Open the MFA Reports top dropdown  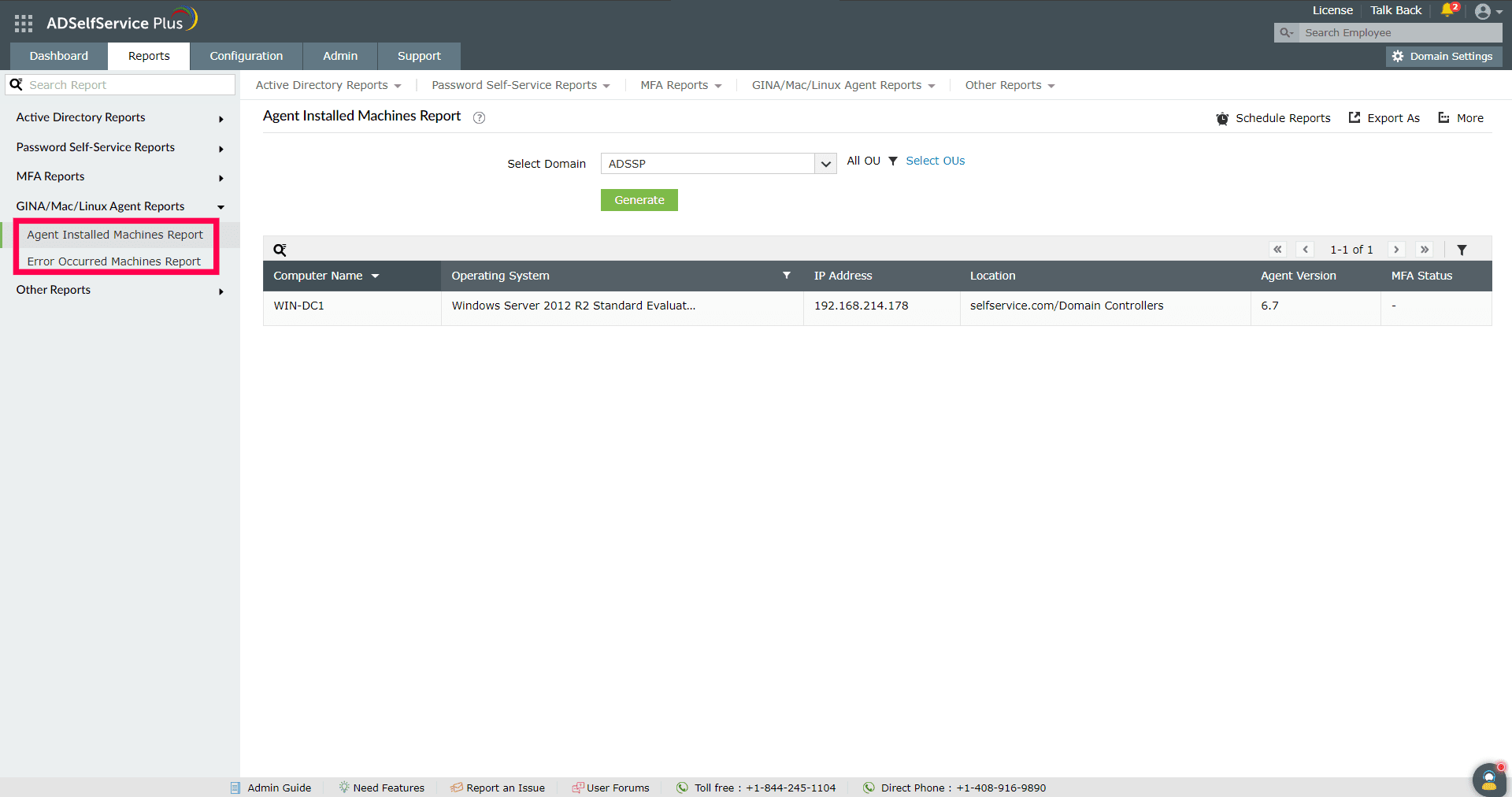point(681,85)
